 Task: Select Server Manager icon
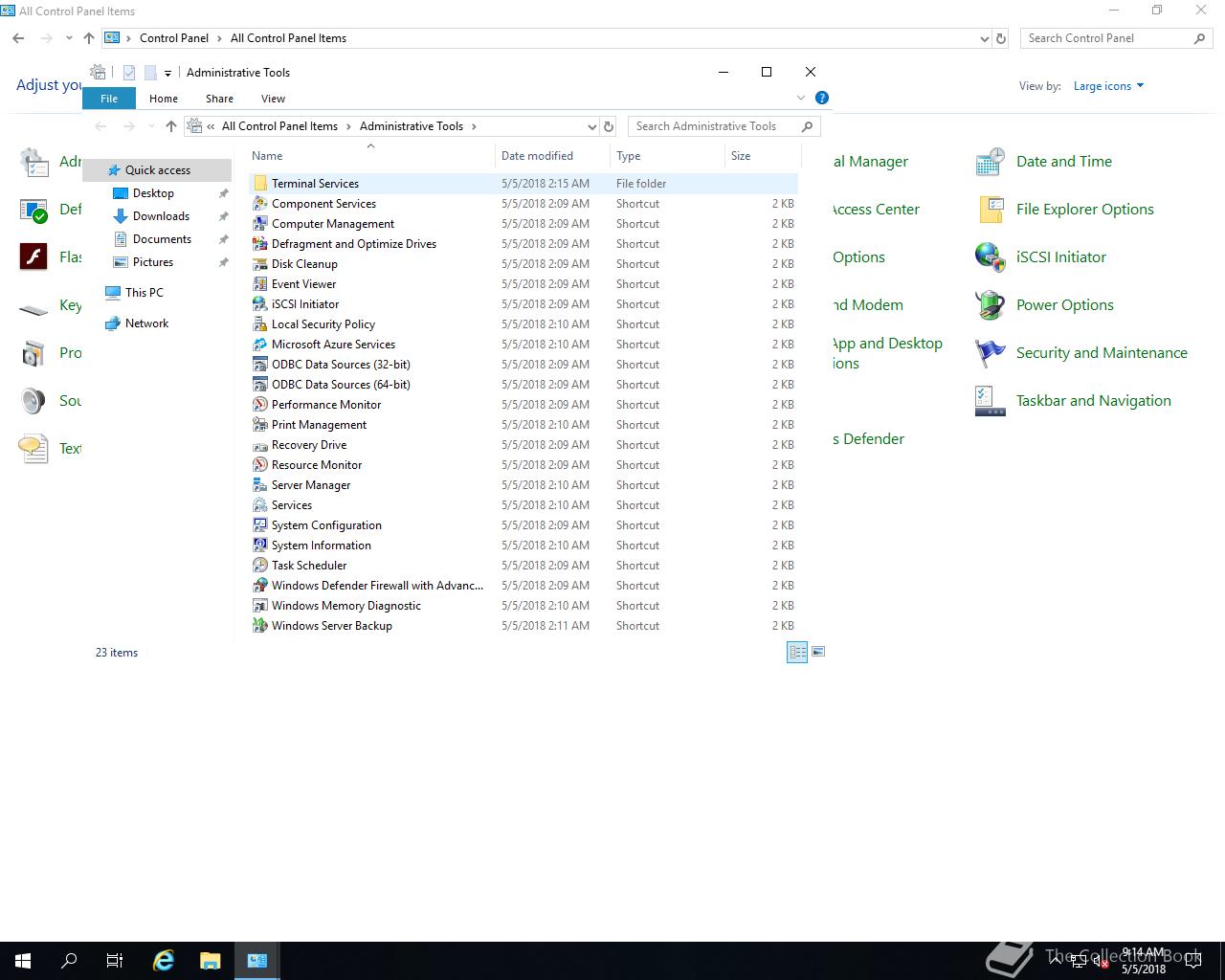point(260,485)
